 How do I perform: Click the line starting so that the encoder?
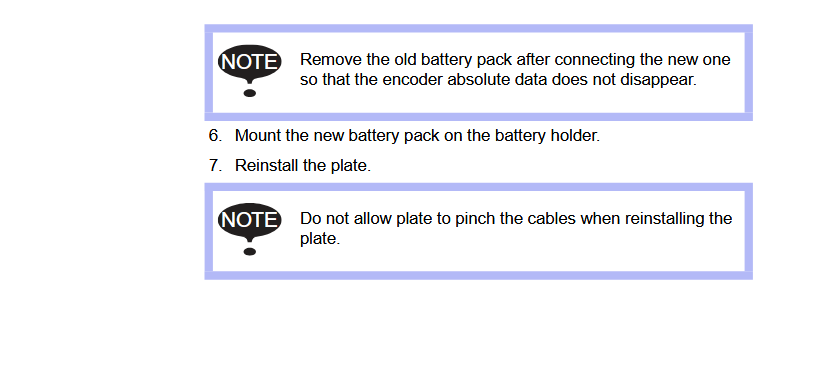(498, 80)
